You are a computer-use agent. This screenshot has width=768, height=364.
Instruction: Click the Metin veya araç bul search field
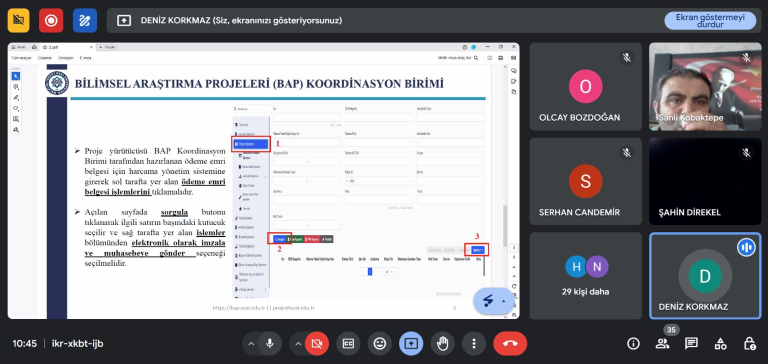[x=457, y=58]
